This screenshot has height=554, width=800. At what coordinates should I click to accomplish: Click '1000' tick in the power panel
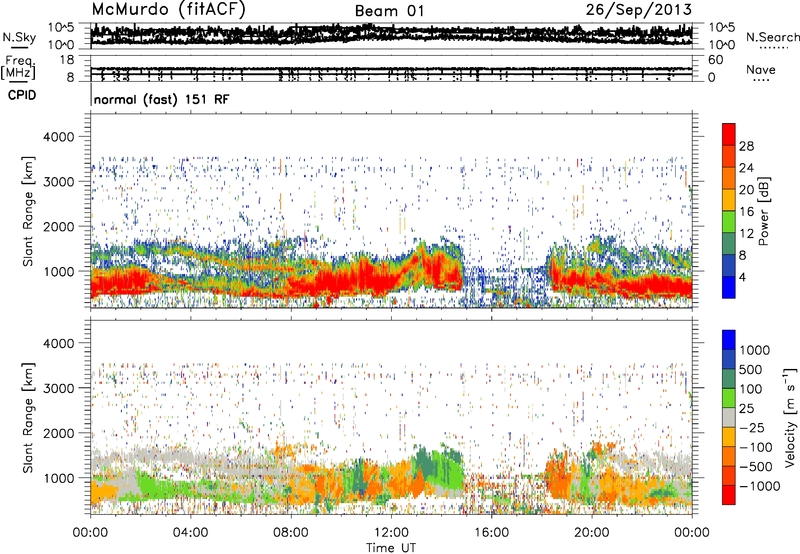point(59,271)
